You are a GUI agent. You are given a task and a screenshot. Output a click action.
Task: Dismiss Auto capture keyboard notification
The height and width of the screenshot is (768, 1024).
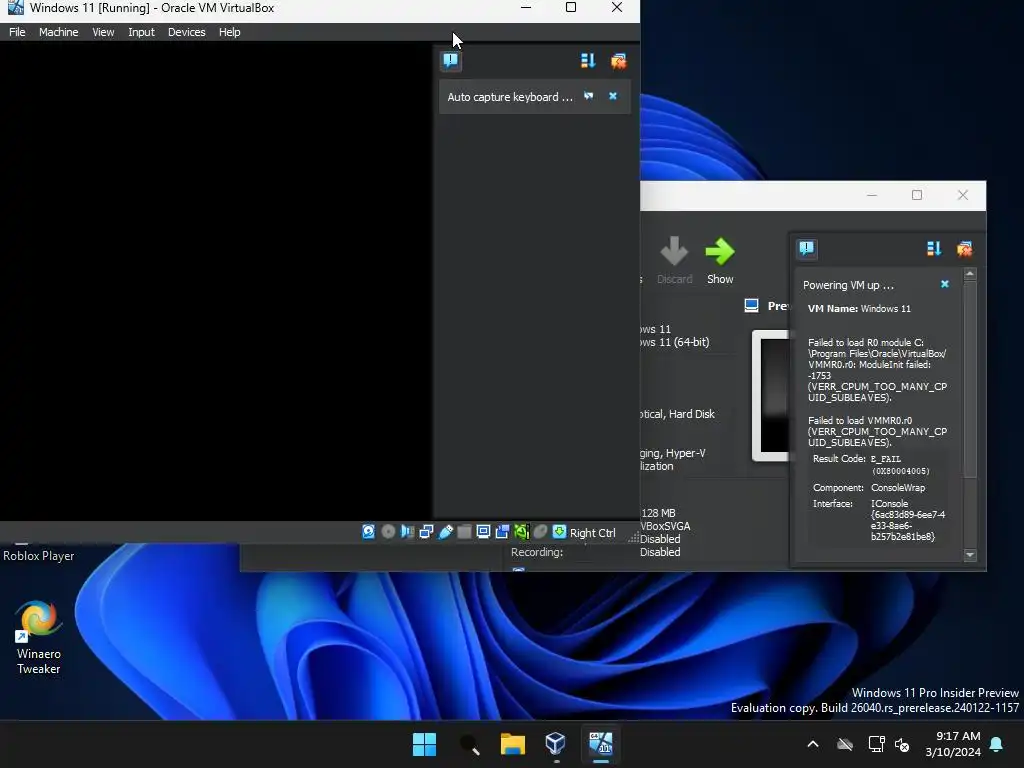pyautogui.click(x=613, y=96)
